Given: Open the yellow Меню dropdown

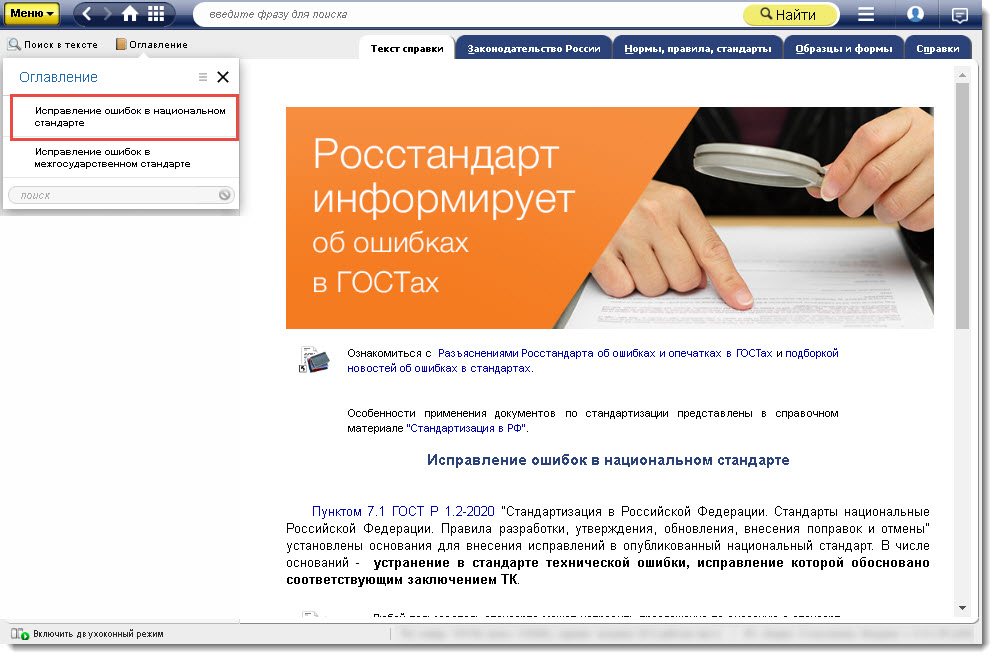Looking at the screenshot, I should click(x=32, y=13).
